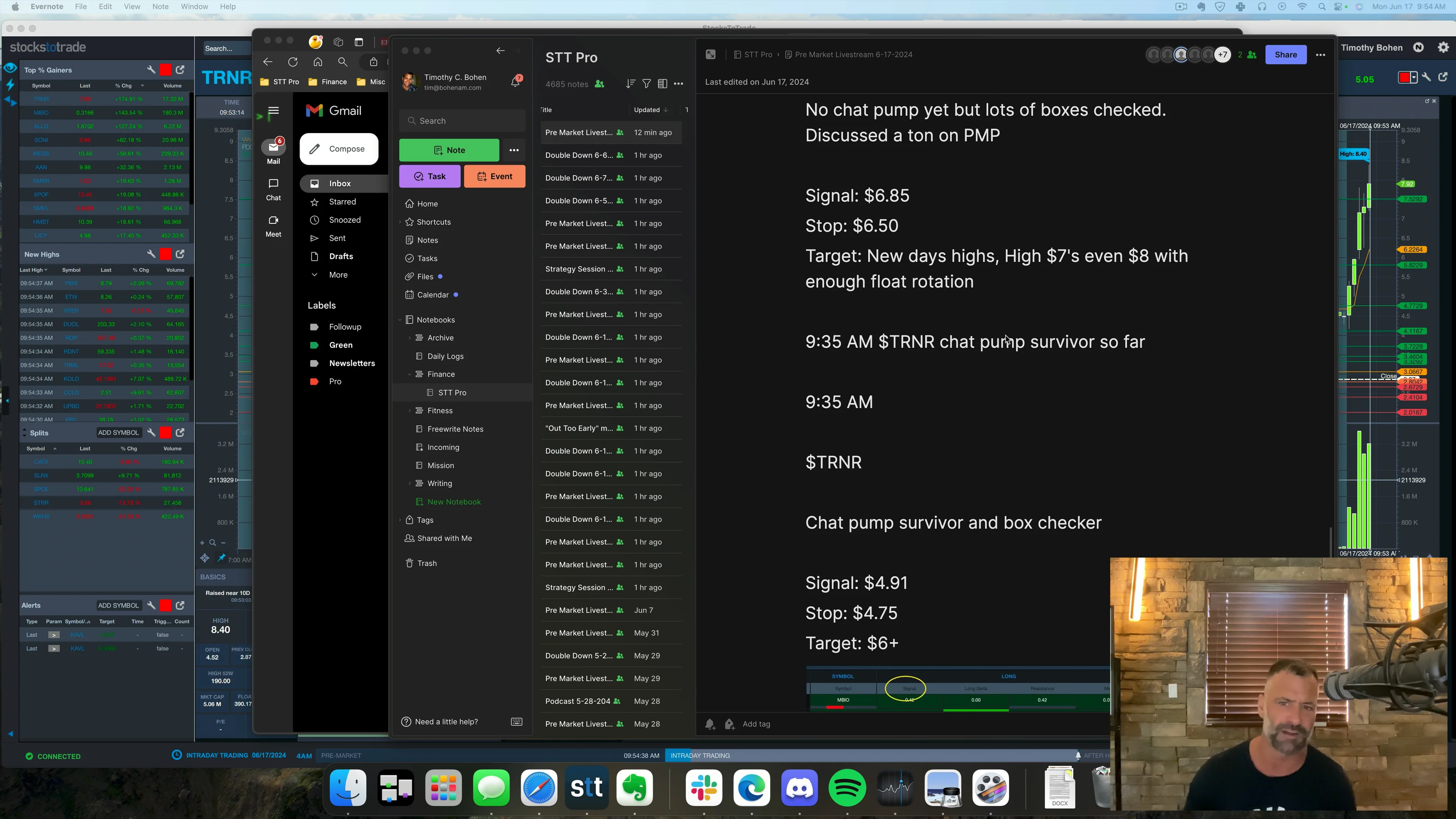This screenshot has height=819, width=1456.
Task: Pop out the New Highs panel
Action: tap(180, 254)
